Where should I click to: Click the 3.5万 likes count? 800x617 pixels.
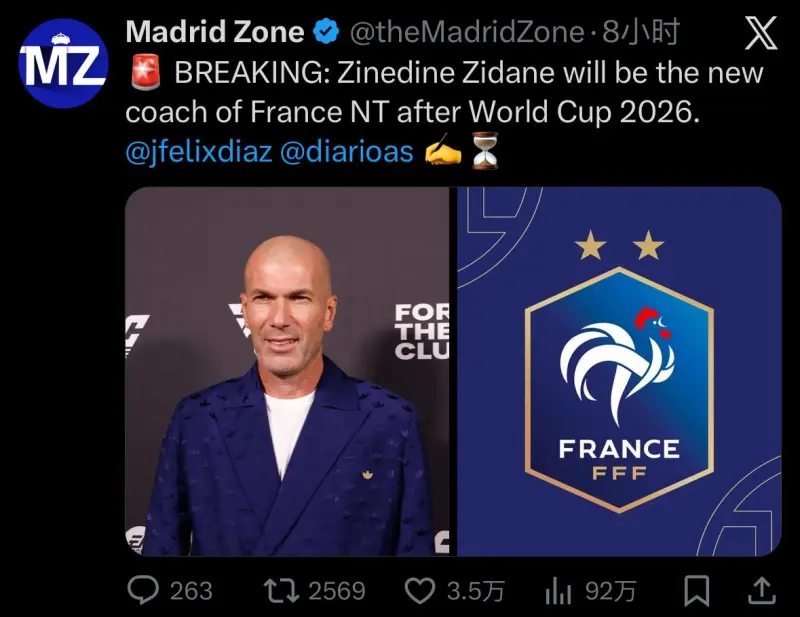pos(475,591)
